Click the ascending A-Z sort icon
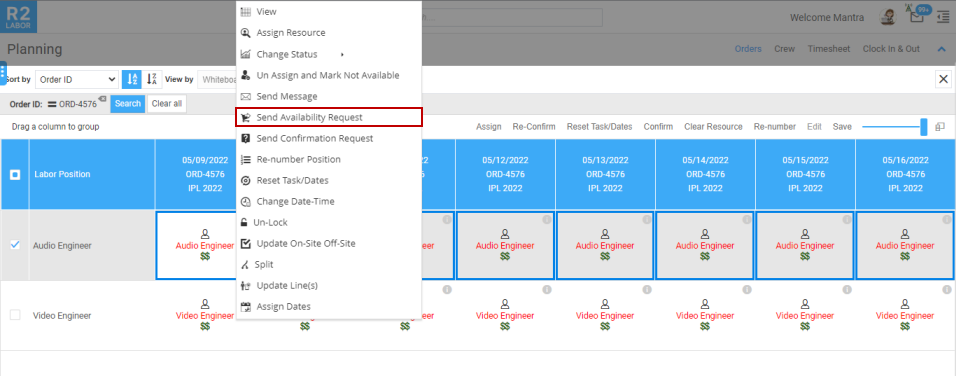This screenshot has width=956, height=376. click(x=131, y=79)
